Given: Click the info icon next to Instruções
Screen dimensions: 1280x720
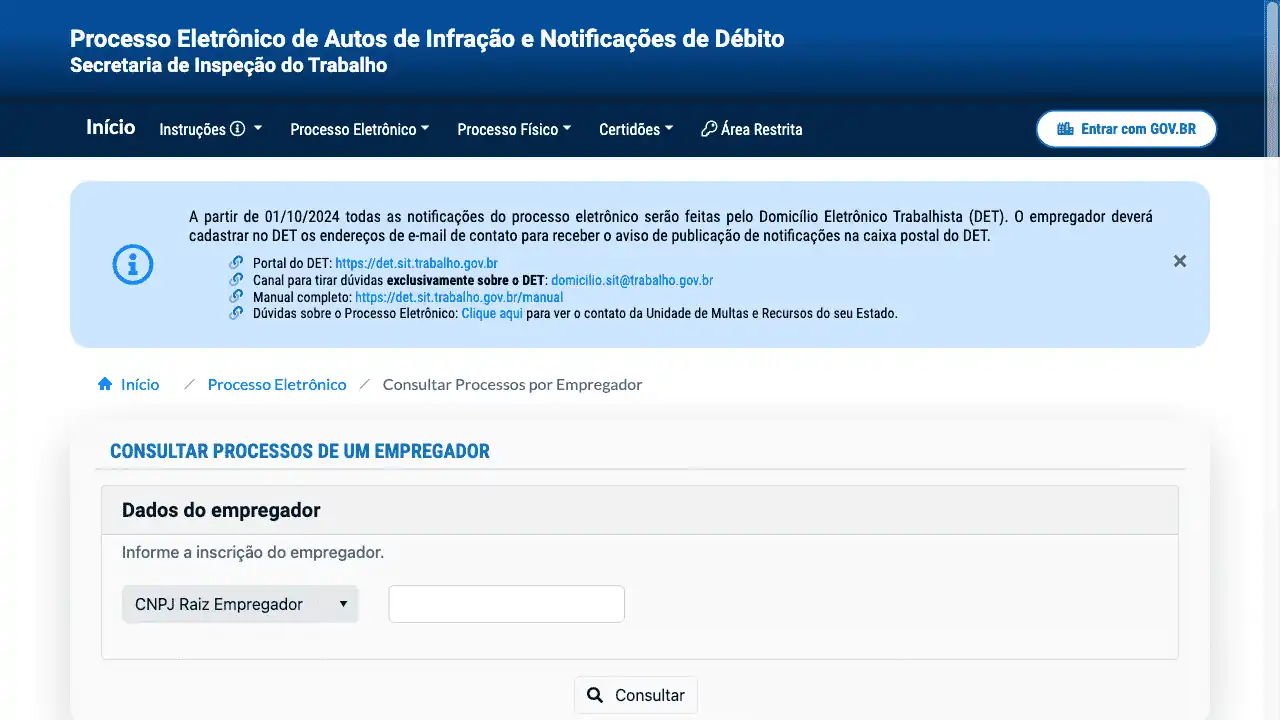Looking at the screenshot, I should pyautogui.click(x=238, y=129).
